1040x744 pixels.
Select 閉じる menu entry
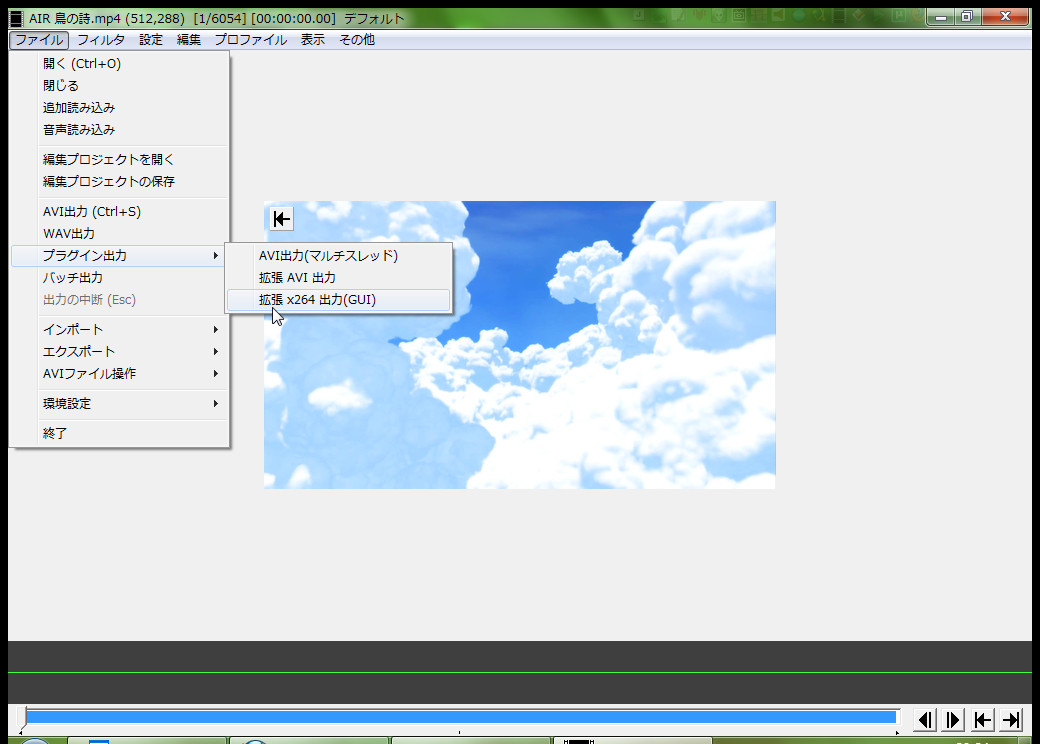point(120,86)
